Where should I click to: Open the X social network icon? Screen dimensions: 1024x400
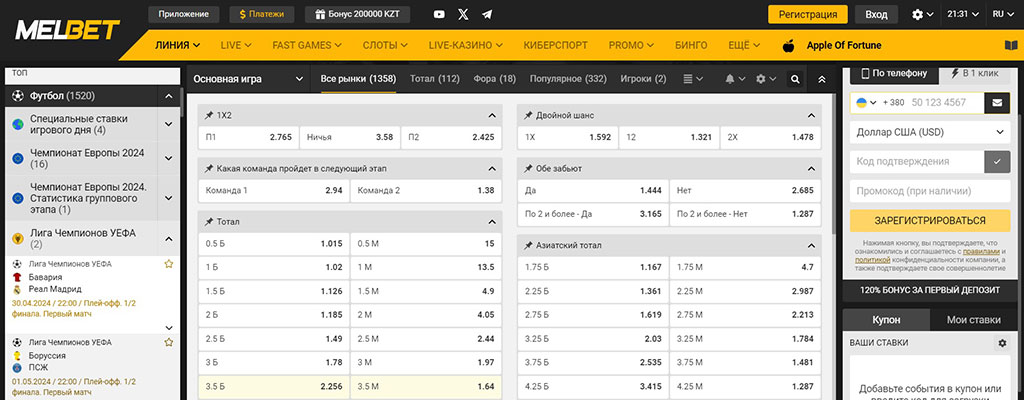(x=463, y=14)
